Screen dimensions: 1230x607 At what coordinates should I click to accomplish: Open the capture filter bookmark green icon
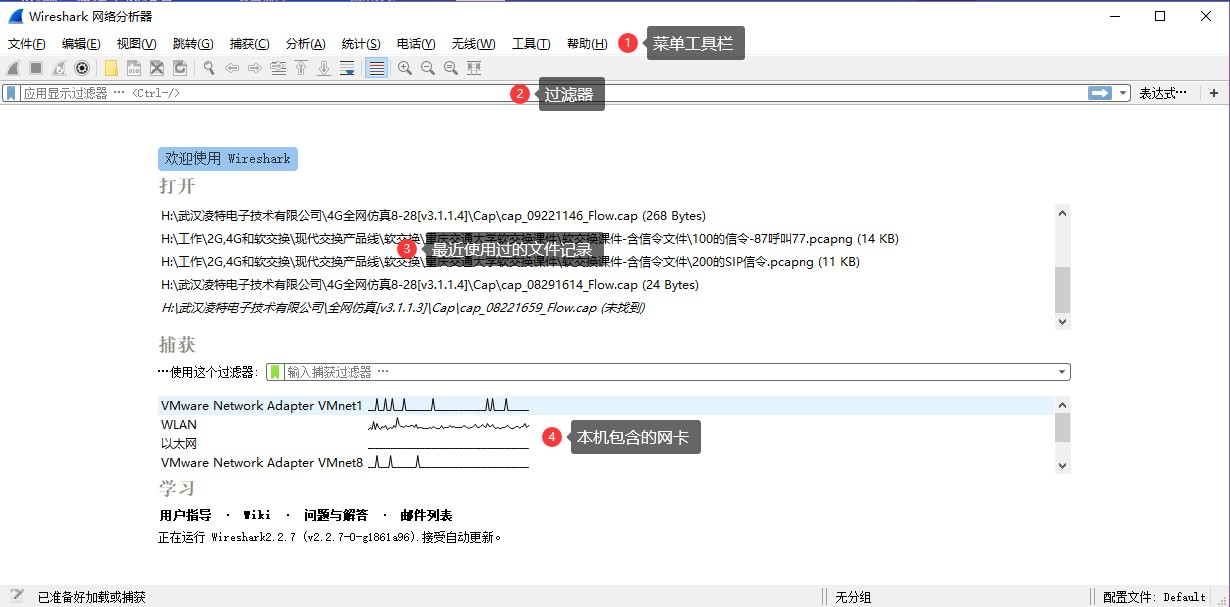point(275,372)
